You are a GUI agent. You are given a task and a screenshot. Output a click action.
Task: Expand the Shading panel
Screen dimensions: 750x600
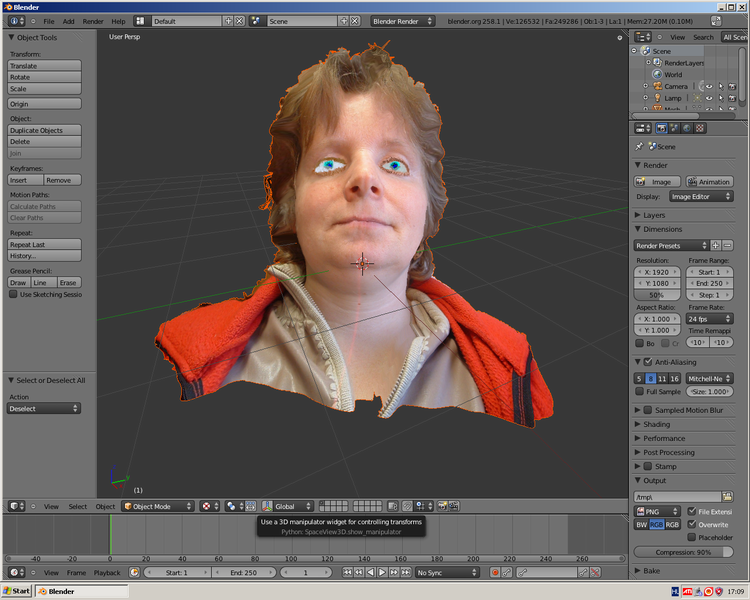click(657, 424)
